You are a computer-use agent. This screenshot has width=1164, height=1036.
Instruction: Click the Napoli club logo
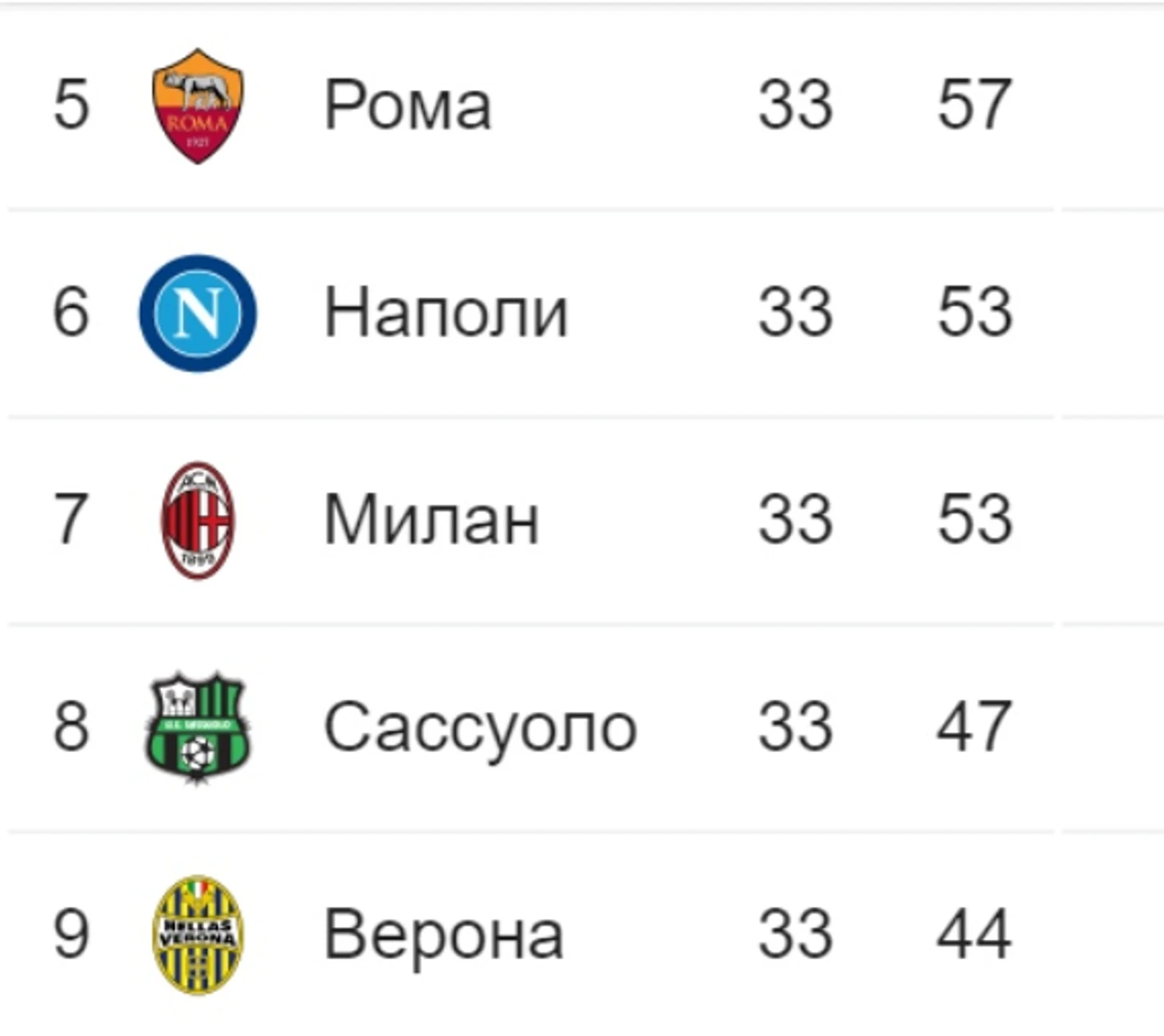[x=198, y=313]
